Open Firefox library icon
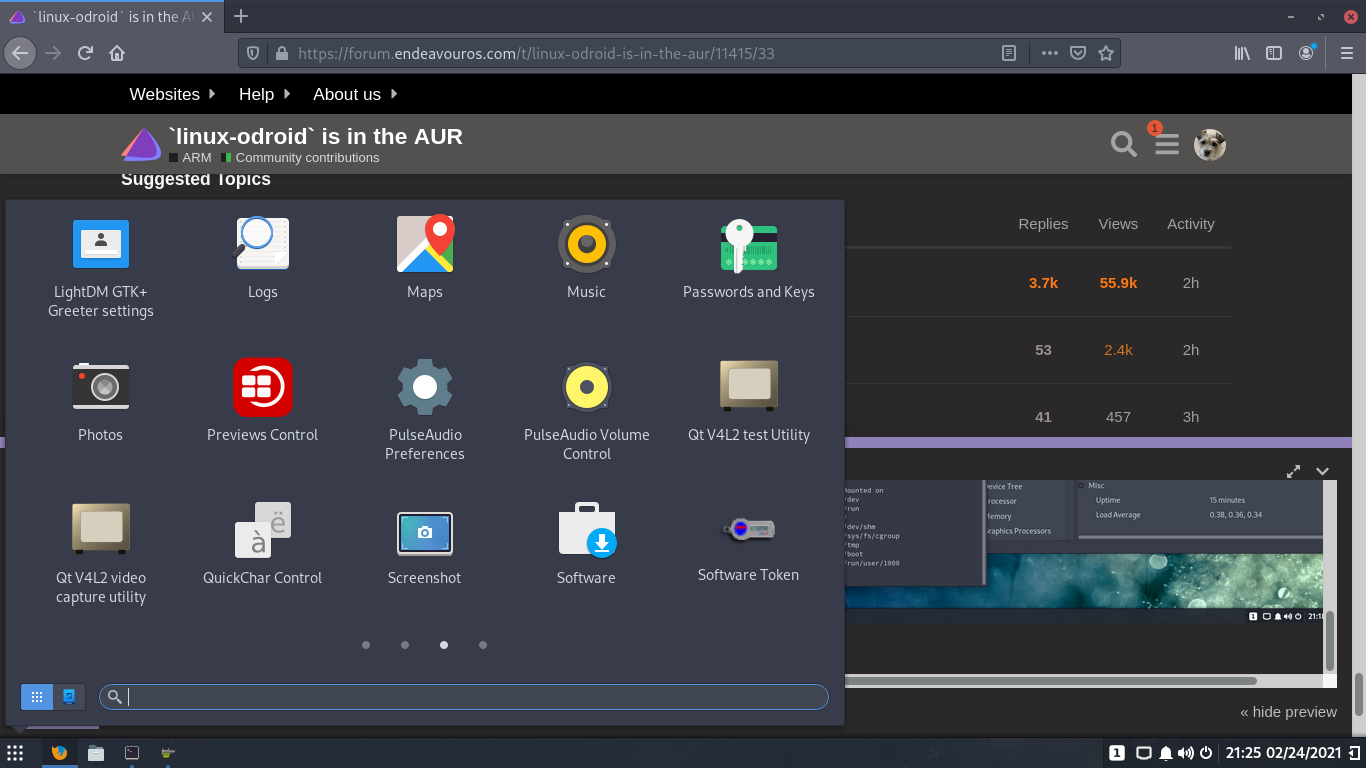This screenshot has width=1366, height=768. click(1242, 53)
